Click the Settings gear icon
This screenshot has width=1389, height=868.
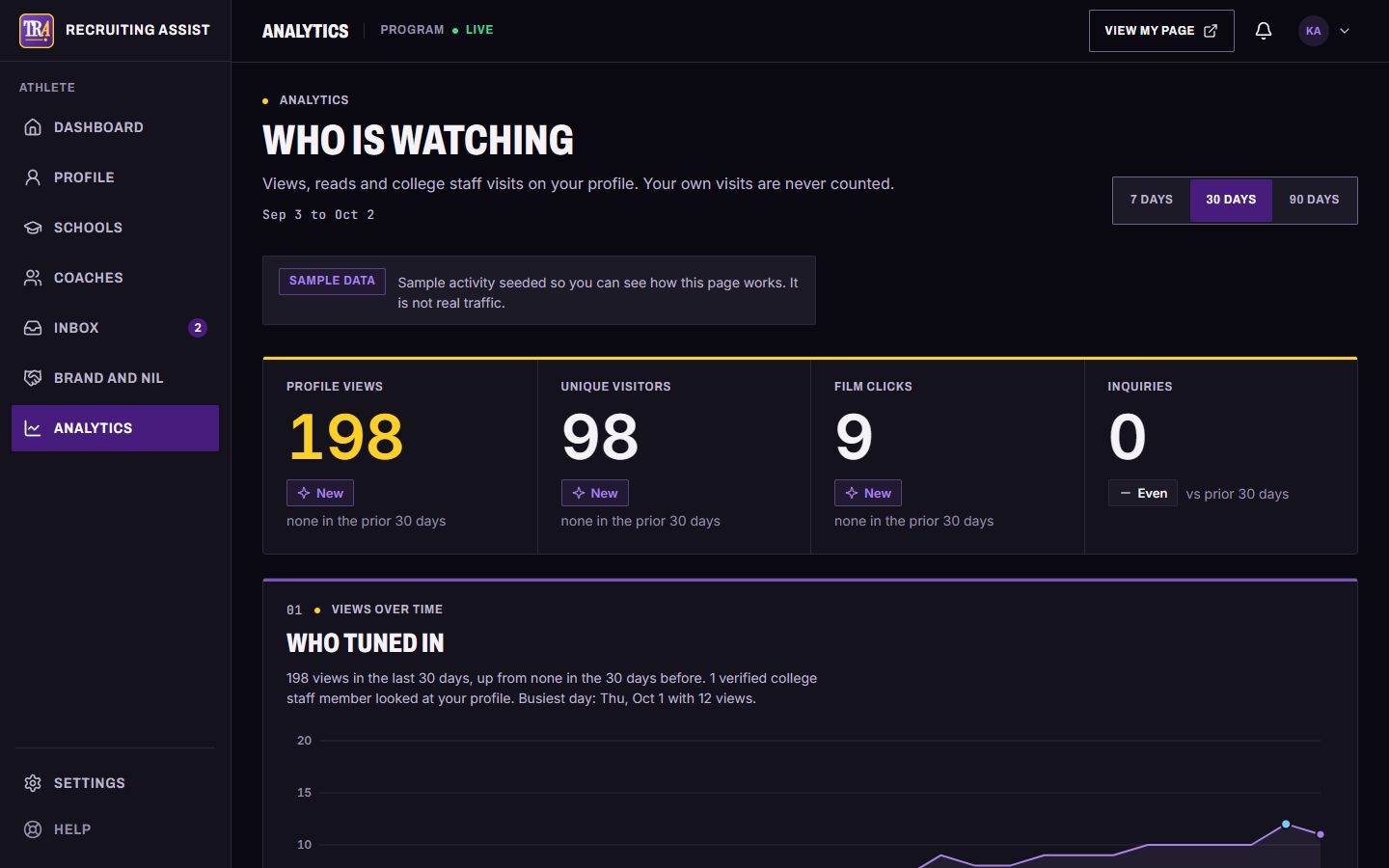pyautogui.click(x=33, y=783)
